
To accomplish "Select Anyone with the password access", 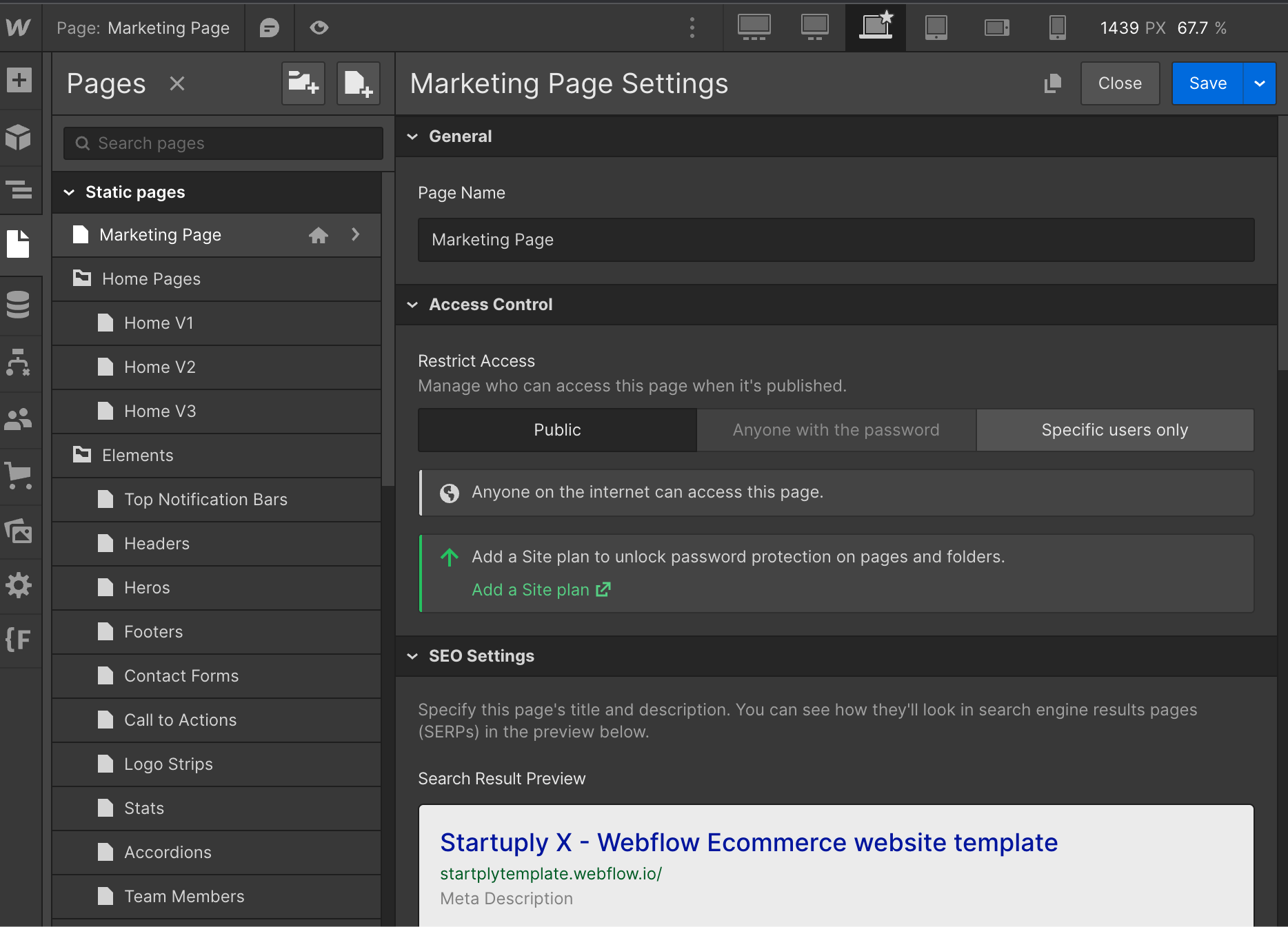I will tap(835, 429).
